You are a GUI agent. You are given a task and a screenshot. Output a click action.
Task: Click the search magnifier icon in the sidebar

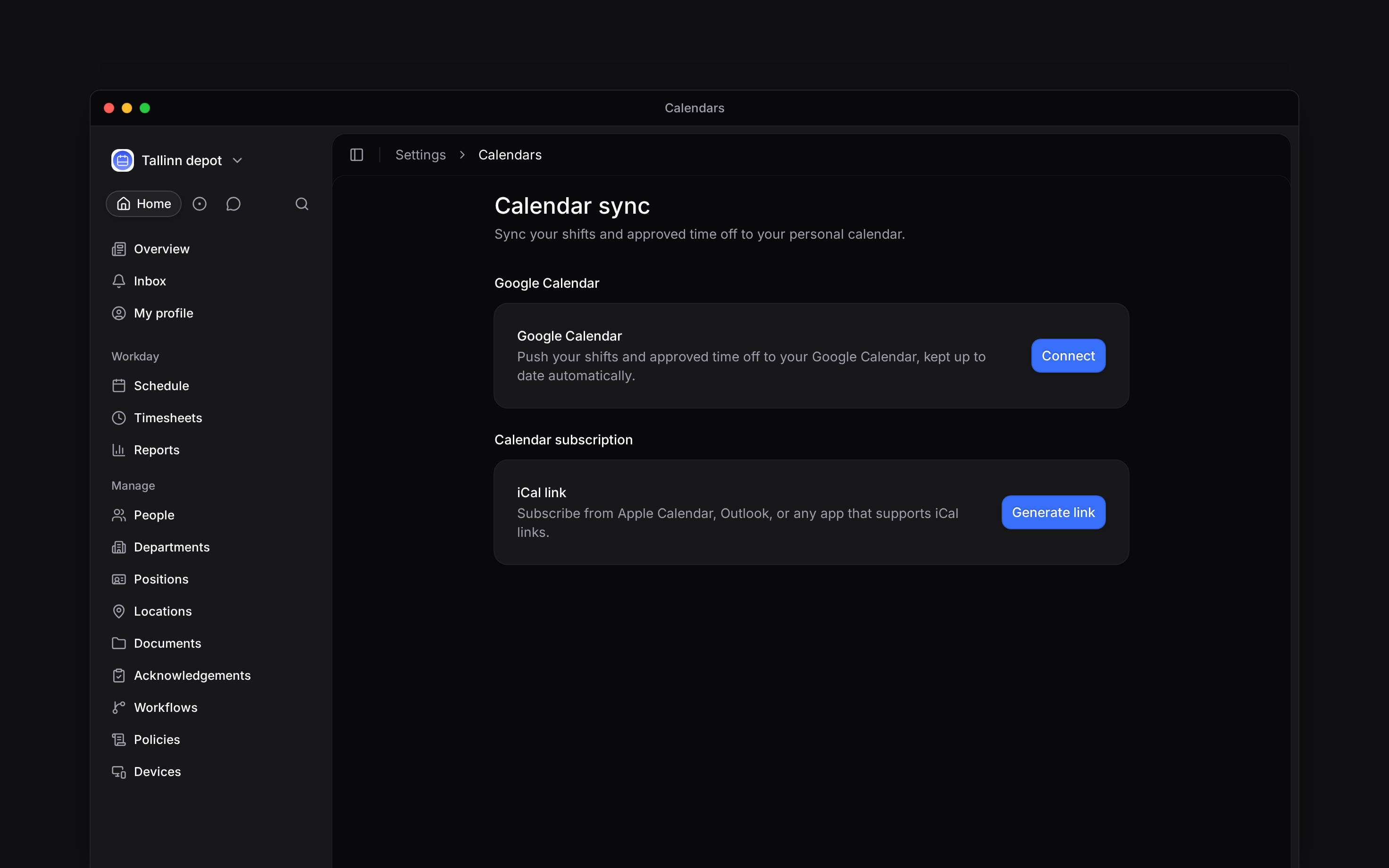302,204
